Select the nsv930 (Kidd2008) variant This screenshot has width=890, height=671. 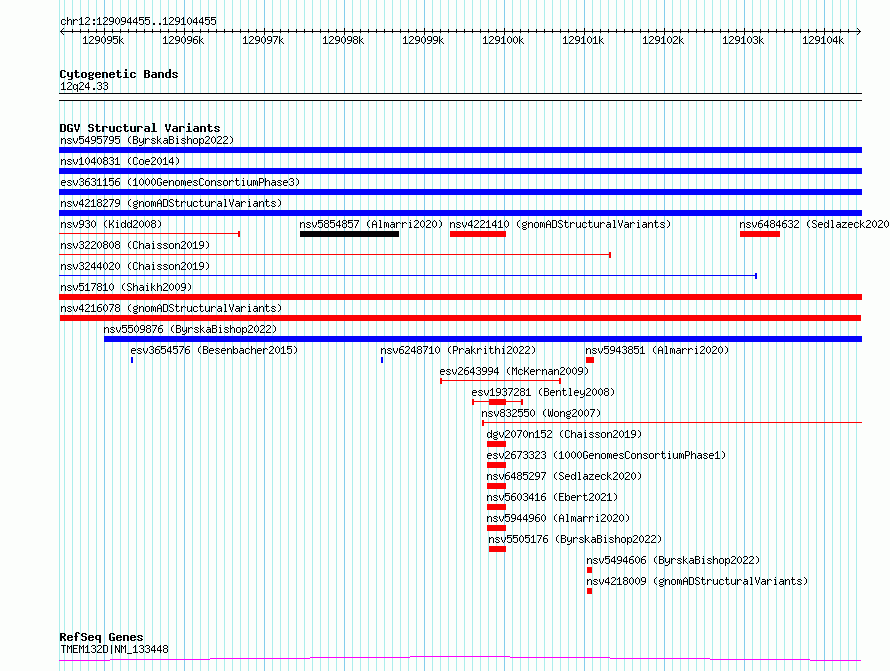(x=150, y=233)
